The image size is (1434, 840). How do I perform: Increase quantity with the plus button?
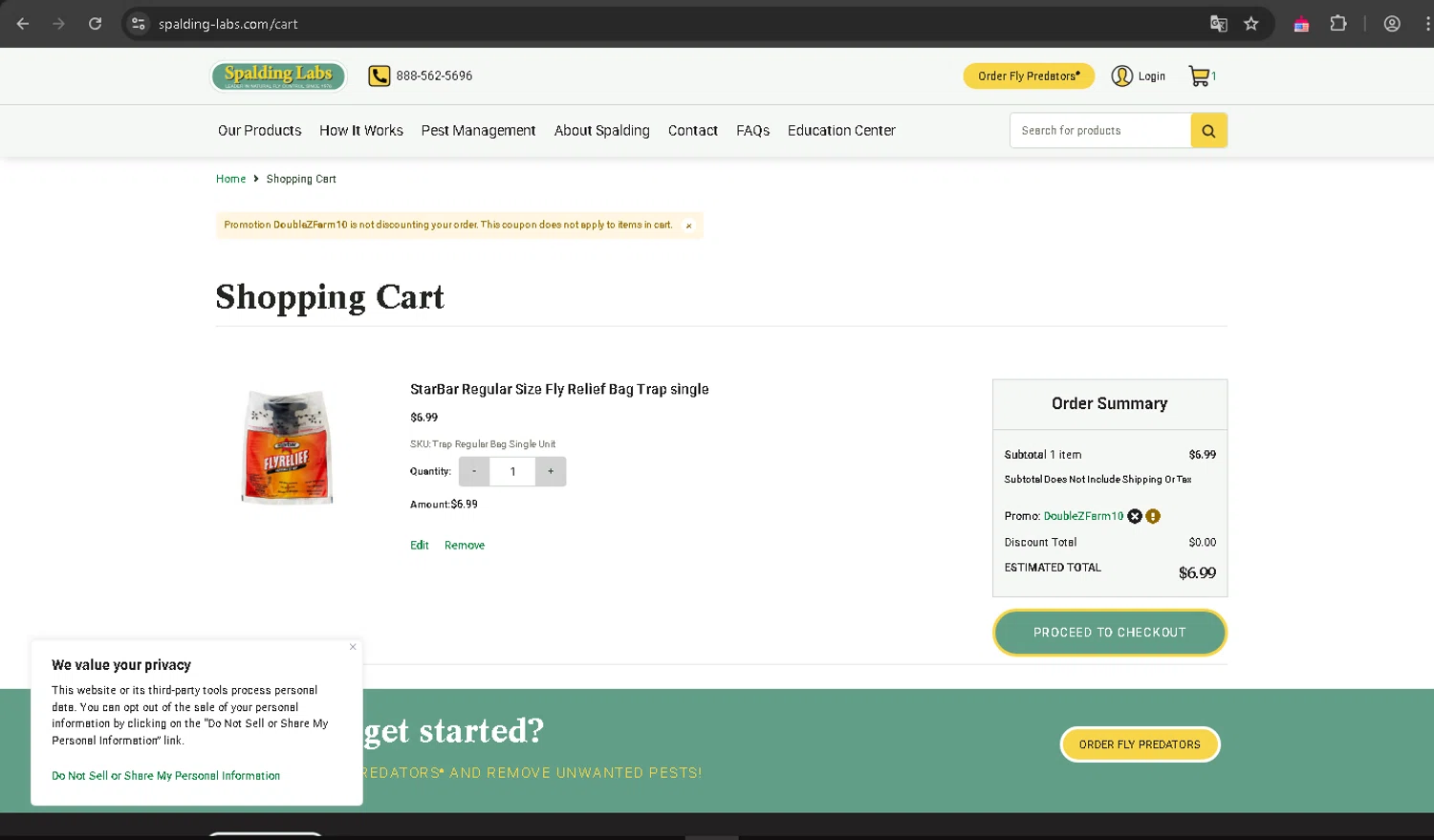(x=551, y=471)
